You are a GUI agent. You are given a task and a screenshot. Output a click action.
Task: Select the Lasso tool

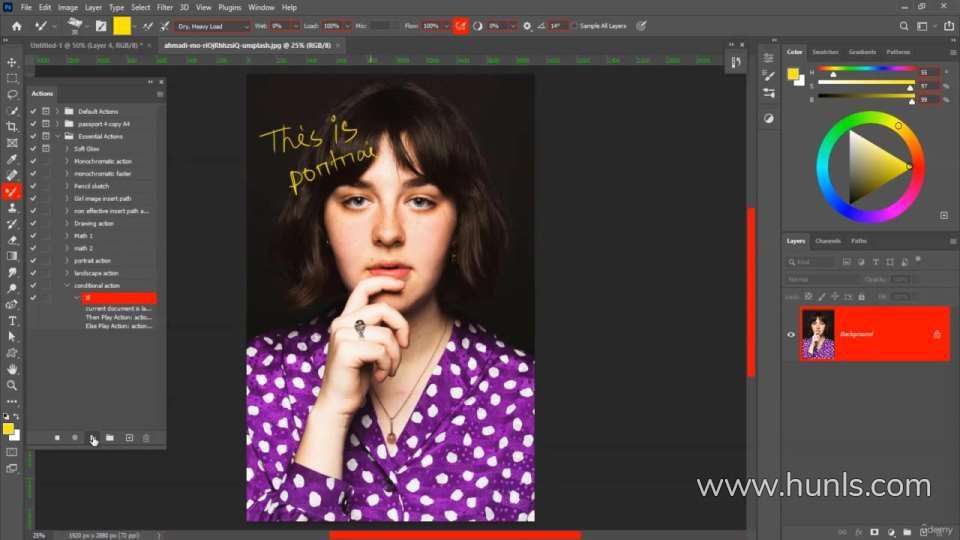[12, 94]
